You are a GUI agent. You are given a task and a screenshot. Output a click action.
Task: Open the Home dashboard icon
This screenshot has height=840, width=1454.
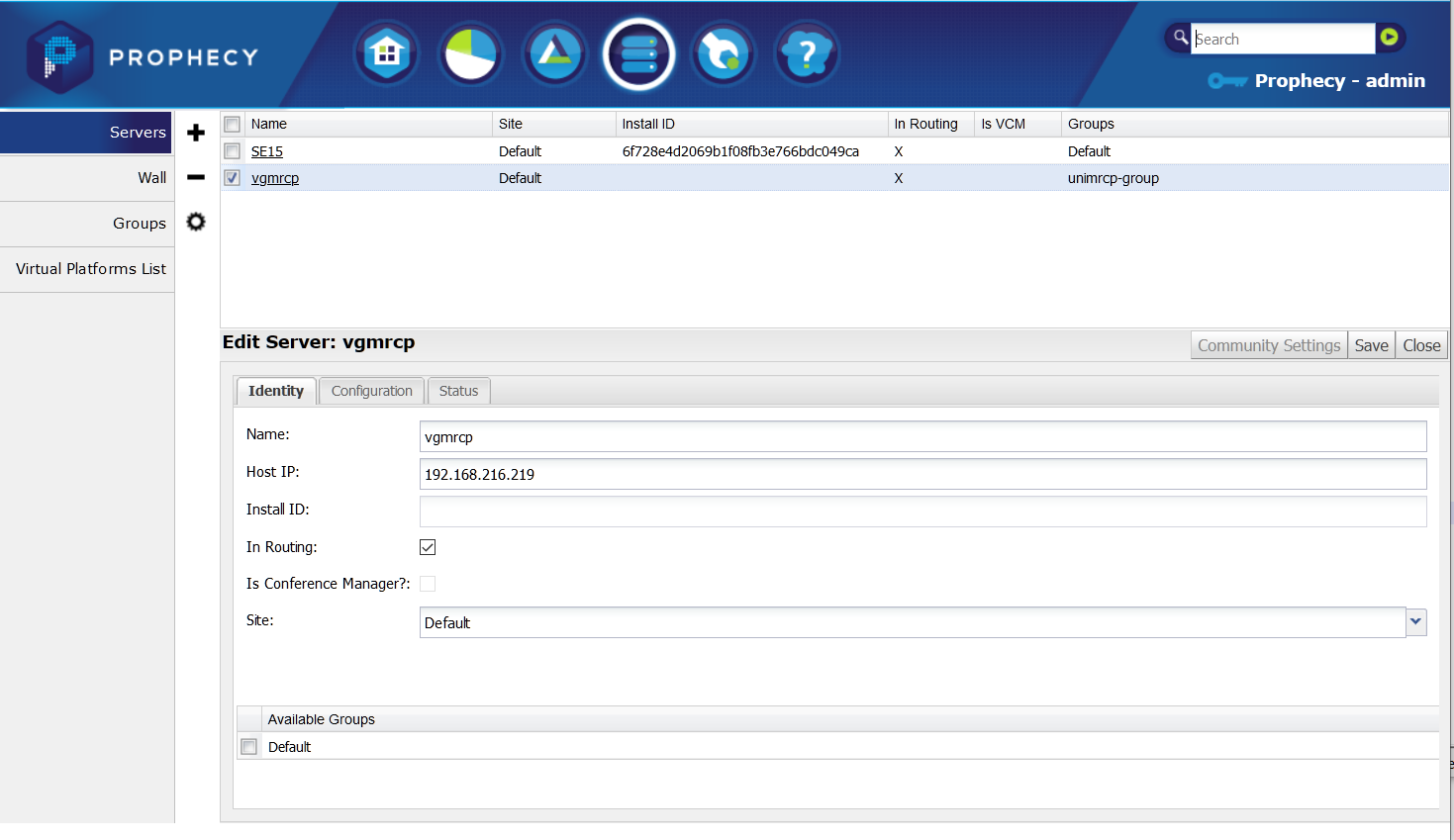click(x=387, y=53)
